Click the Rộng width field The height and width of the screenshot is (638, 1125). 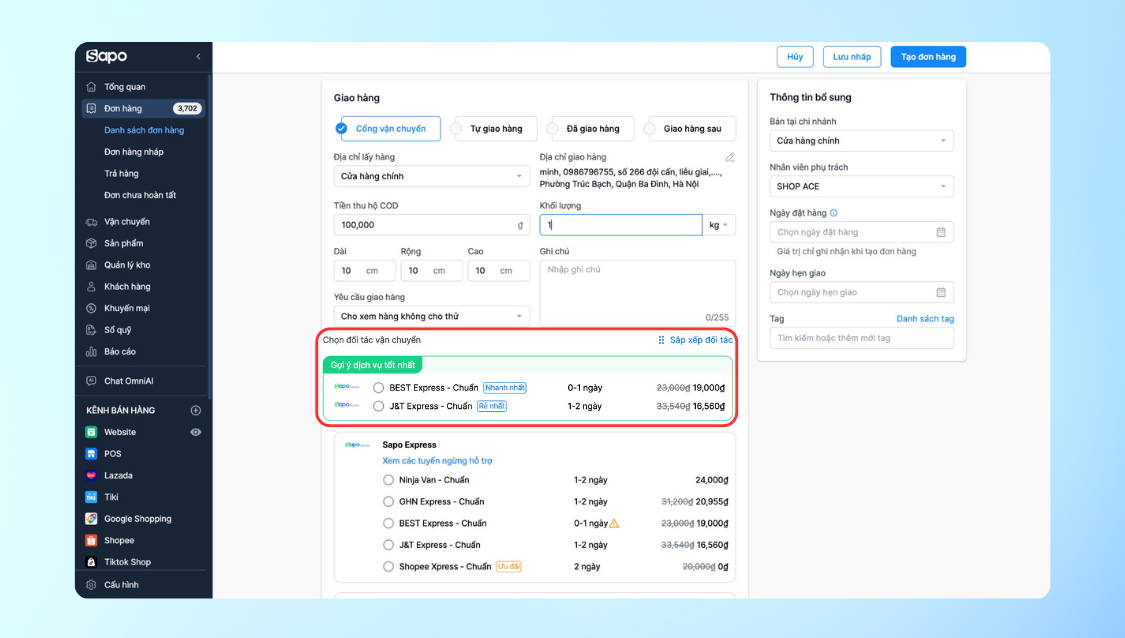[x=431, y=271]
